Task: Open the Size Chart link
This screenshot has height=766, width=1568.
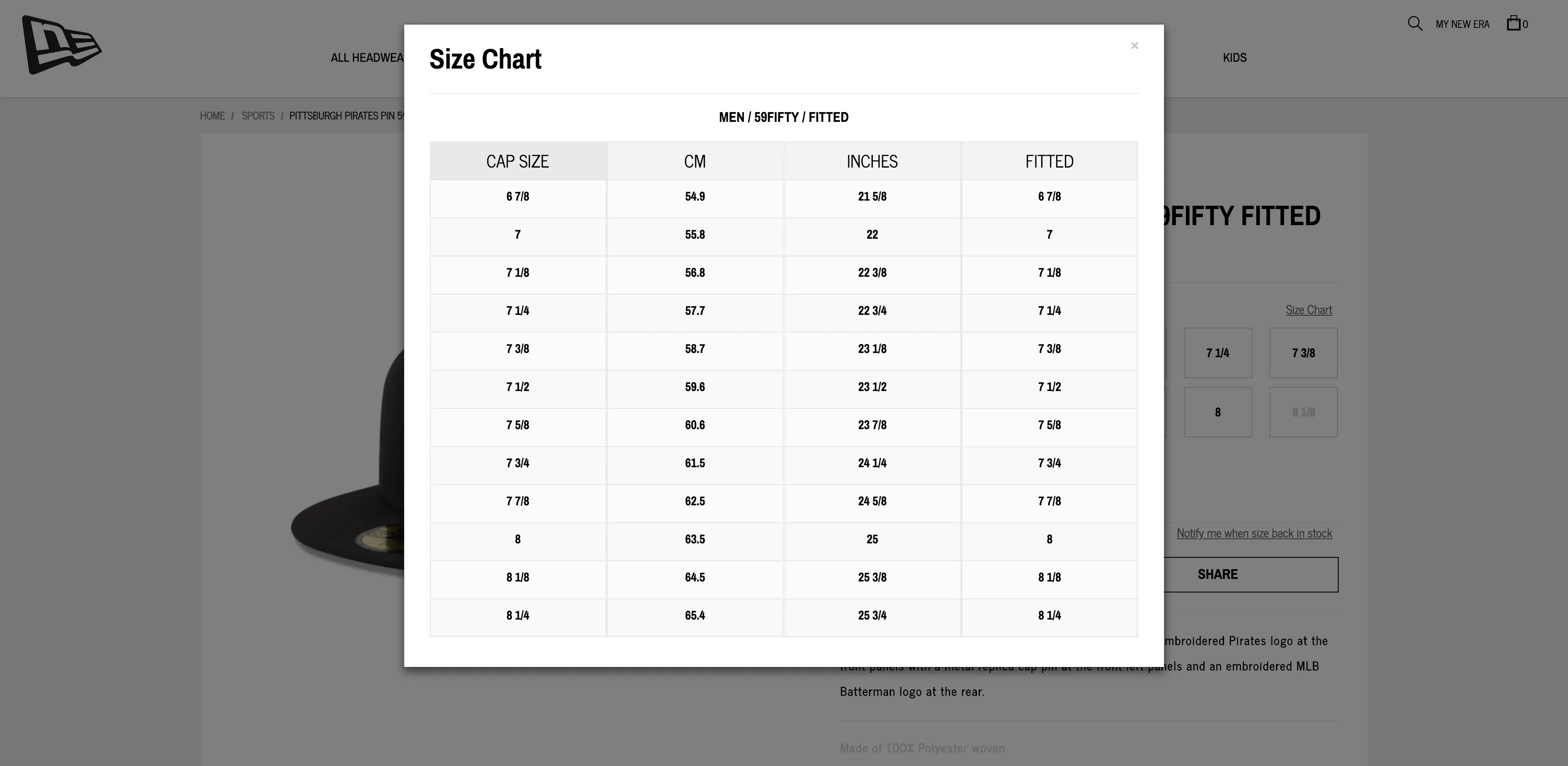Action: coord(1309,310)
